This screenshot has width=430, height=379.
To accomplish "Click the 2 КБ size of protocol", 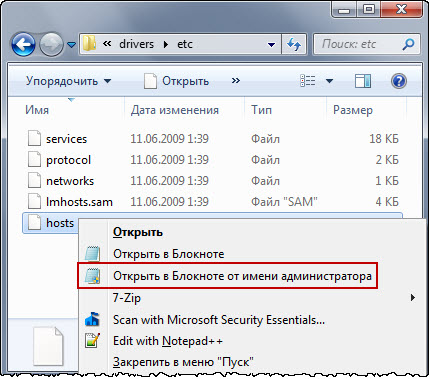I will (387, 160).
